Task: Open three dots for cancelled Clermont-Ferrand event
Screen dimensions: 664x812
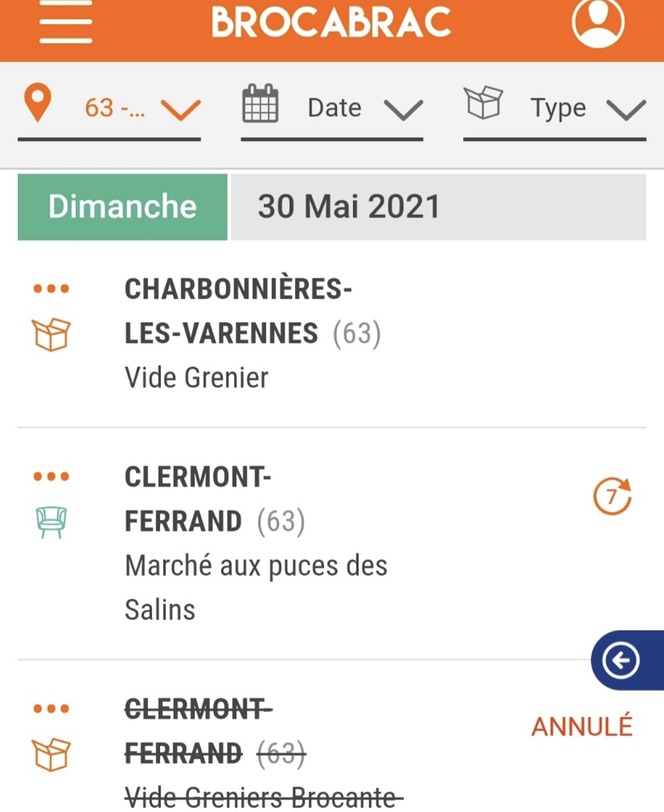Action: 51,708
